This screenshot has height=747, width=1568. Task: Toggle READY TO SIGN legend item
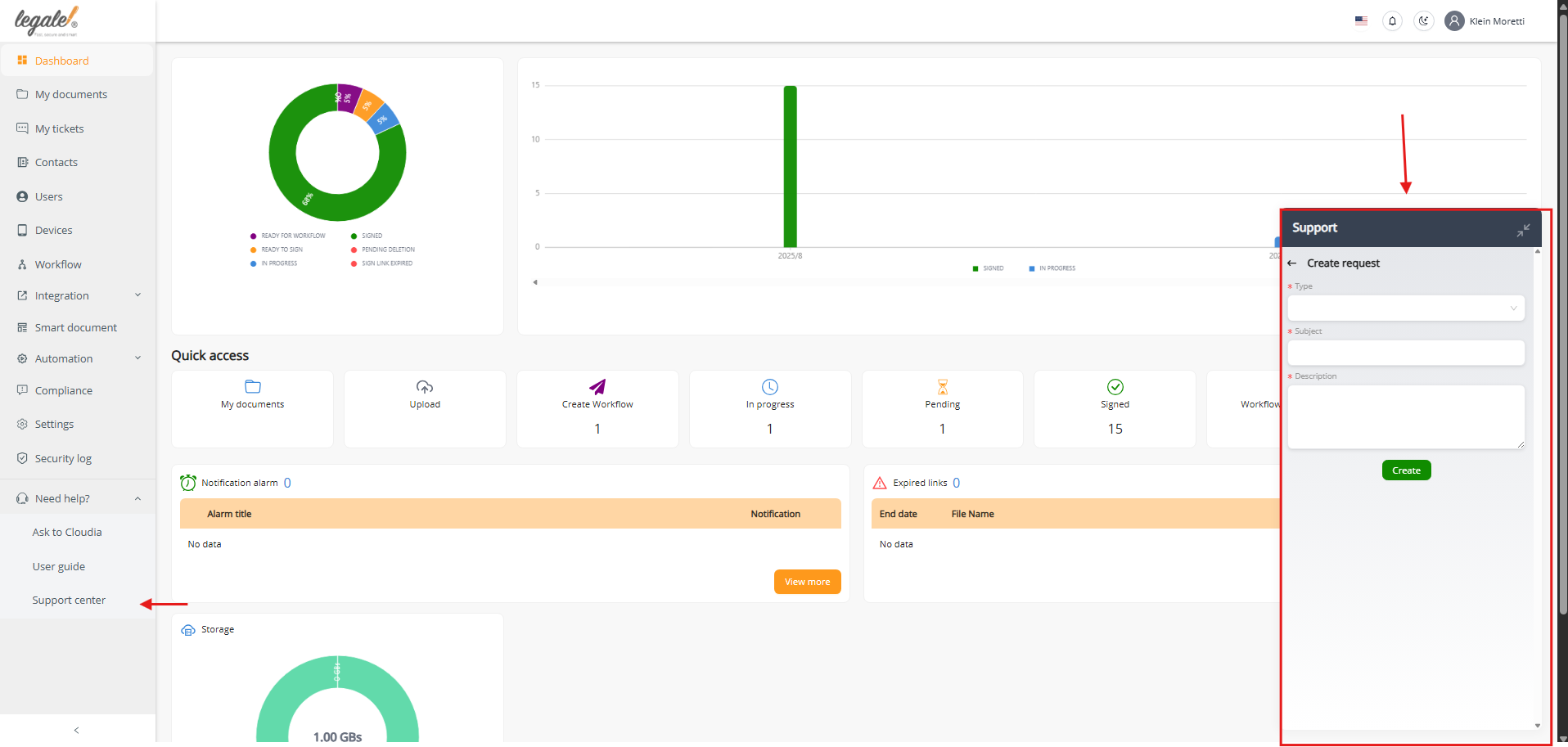(277, 250)
